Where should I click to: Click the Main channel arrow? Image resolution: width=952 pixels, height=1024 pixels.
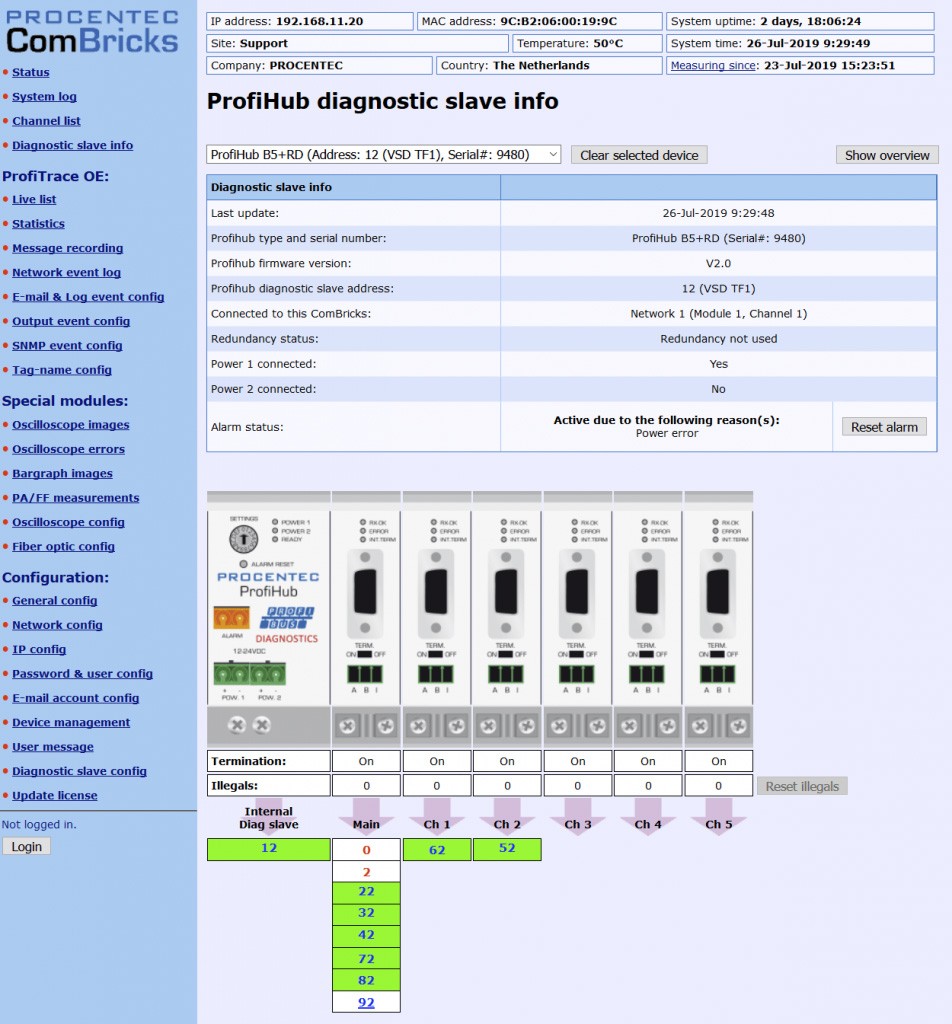pos(366,818)
